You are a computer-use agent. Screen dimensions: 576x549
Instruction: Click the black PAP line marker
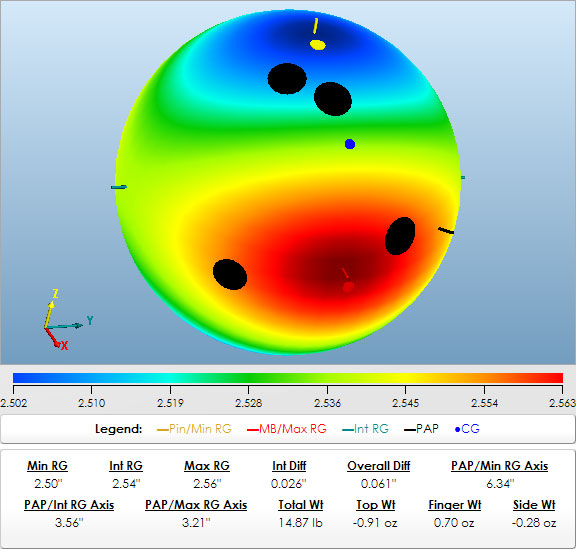[446, 231]
